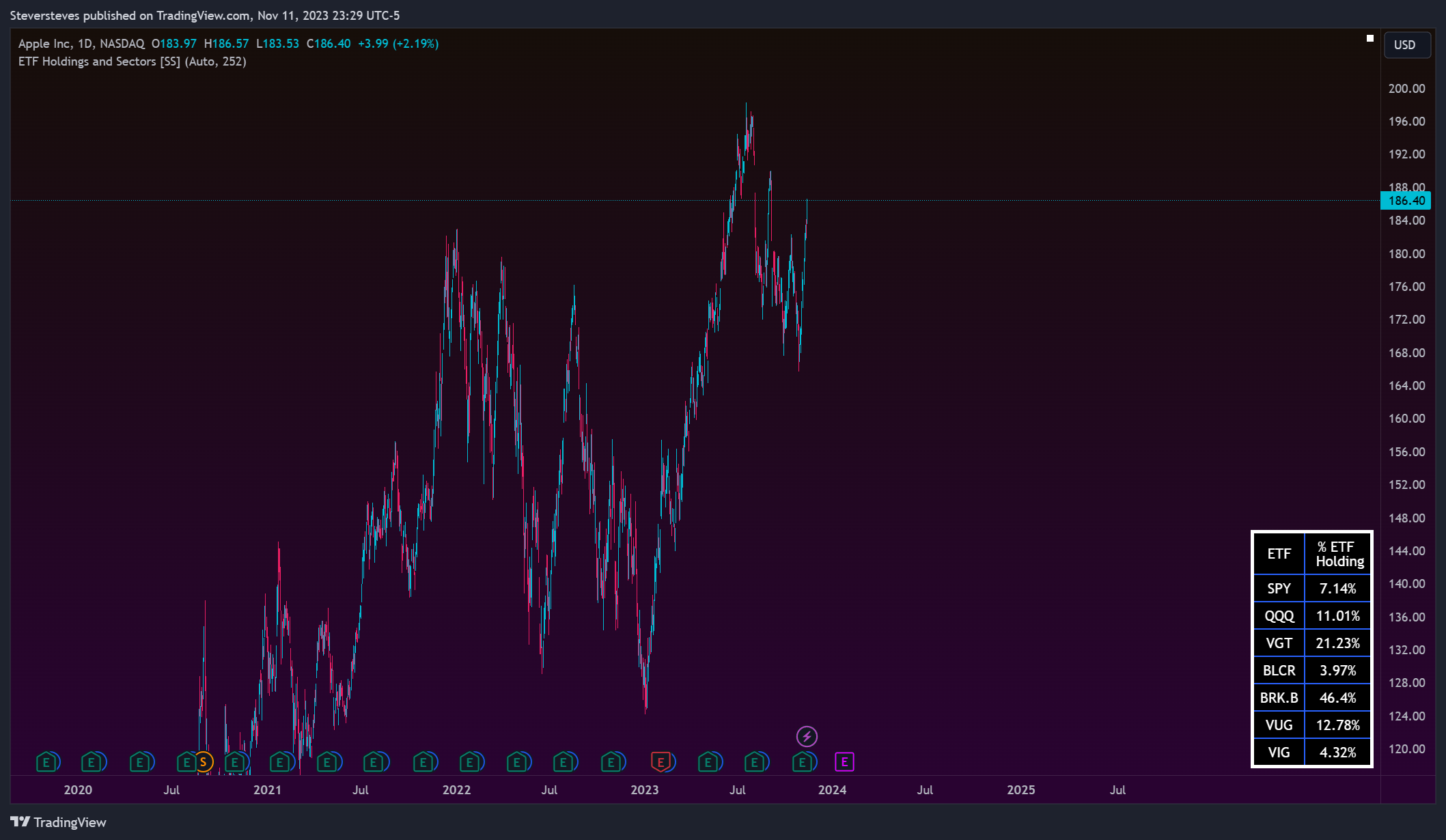Click the orange S stock split marker
Image resolution: width=1446 pixels, height=840 pixels.
point(204,762)
